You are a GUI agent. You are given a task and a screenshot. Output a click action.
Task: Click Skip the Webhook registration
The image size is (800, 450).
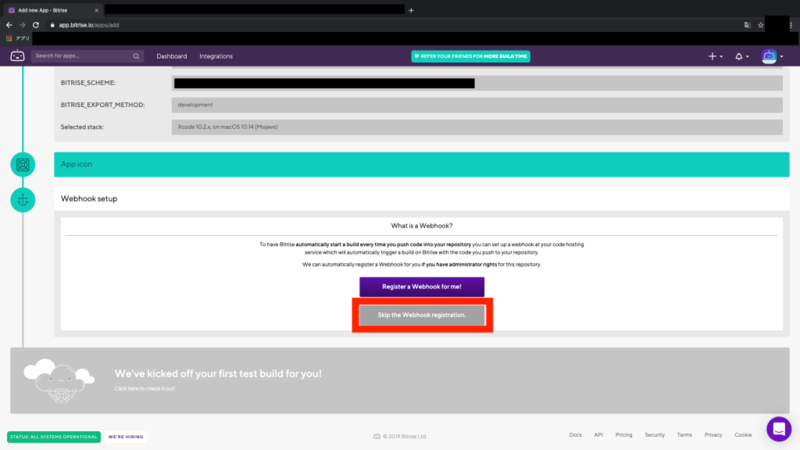click(x=421, y=315)
